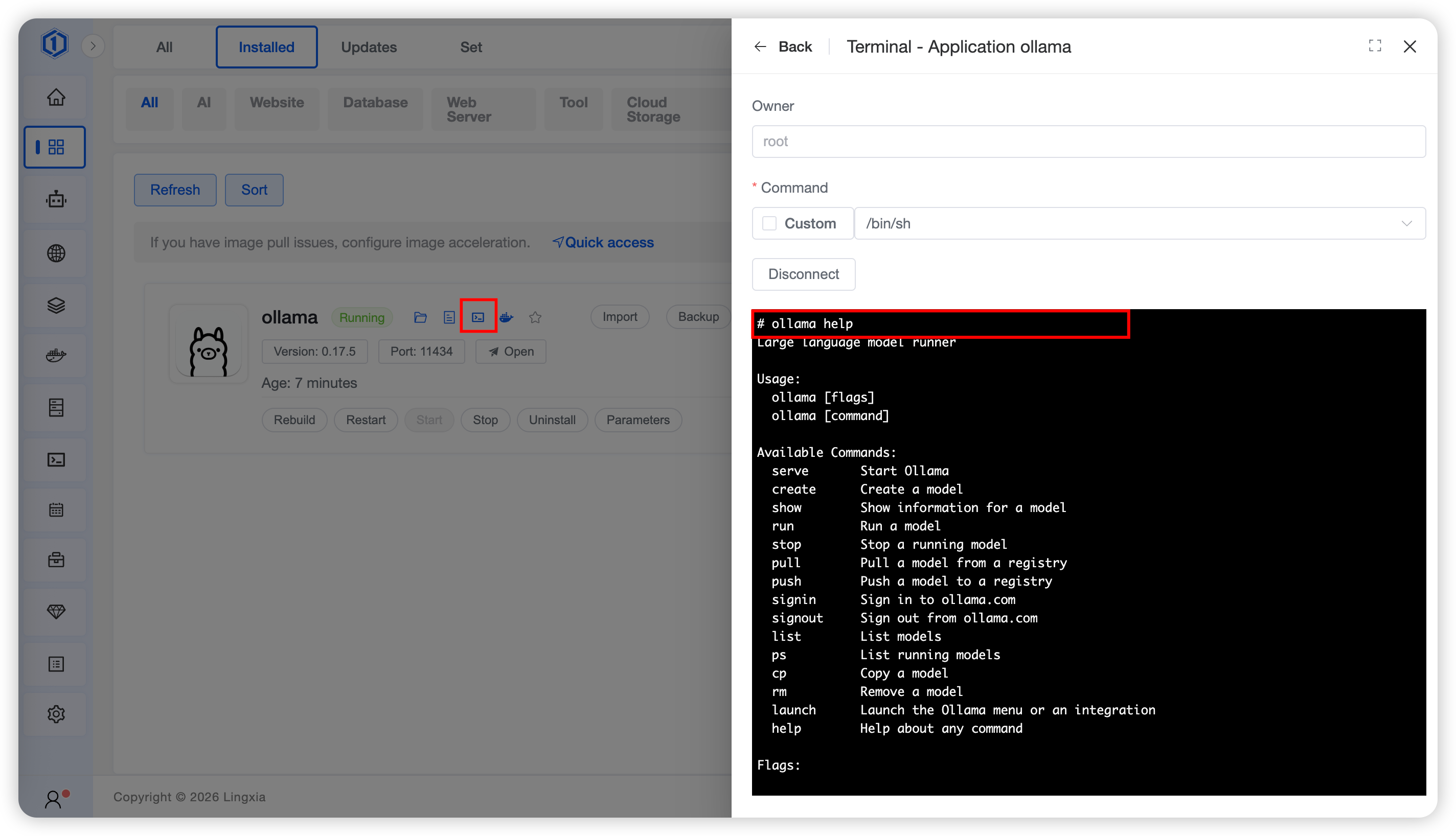The height and width of the screenshot is (836, 1456).
Task: Enable the Custom command checkbox
Action: click(x=769, y=223)
